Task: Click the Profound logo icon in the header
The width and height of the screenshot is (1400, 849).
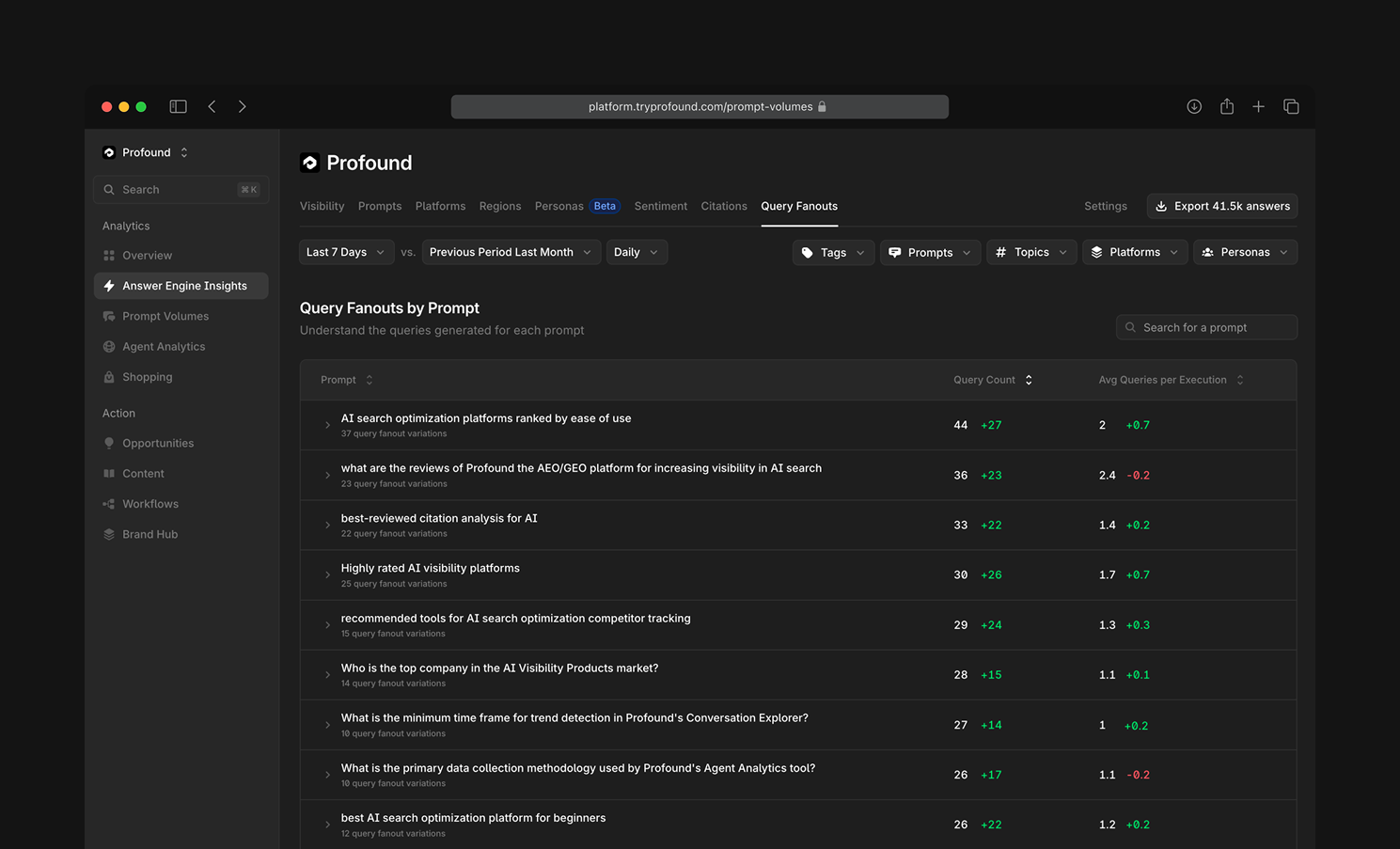Action: click(309, 162)
